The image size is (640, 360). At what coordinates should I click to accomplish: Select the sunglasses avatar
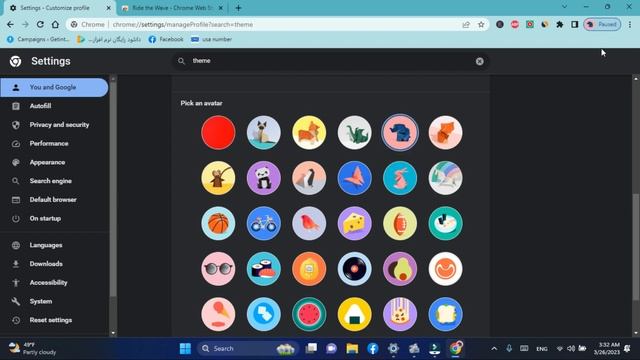pyautogui.click(x=218, y=269)
